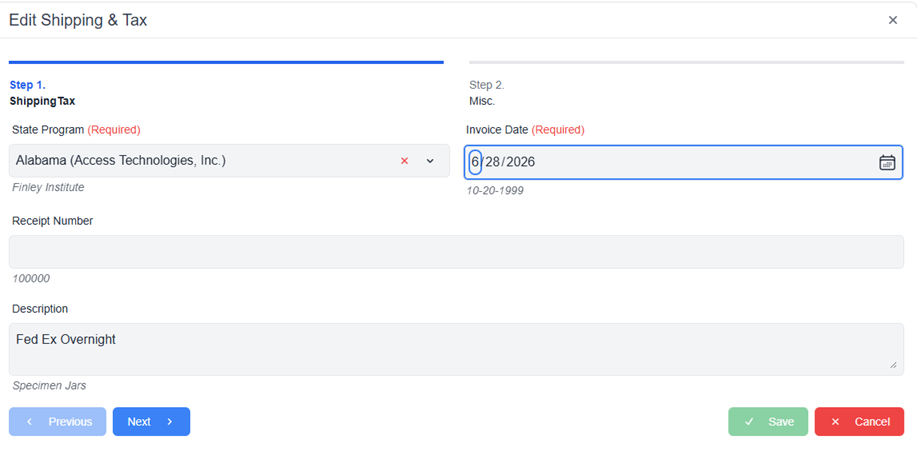Screen dimensions: 917x450
Task: Expand the State Program dropdown arrow
Action: tap(430, 161)
